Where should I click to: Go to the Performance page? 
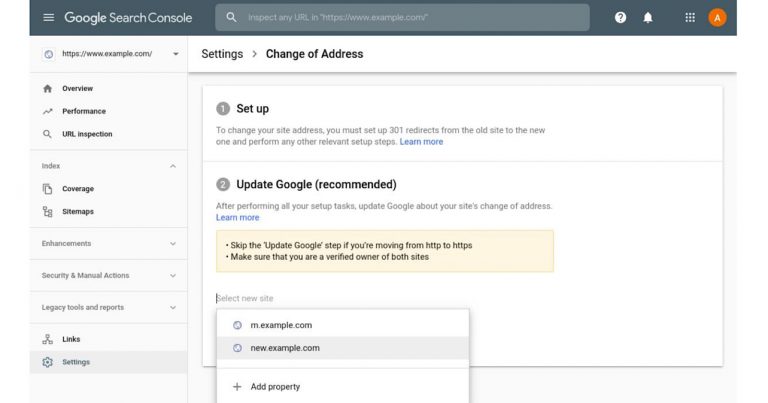pyautogui.click(x=83, y=111)
